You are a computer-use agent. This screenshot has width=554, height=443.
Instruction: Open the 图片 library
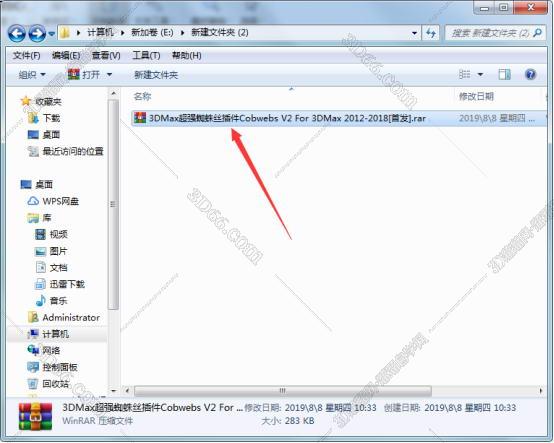click(x=58, y=251)
